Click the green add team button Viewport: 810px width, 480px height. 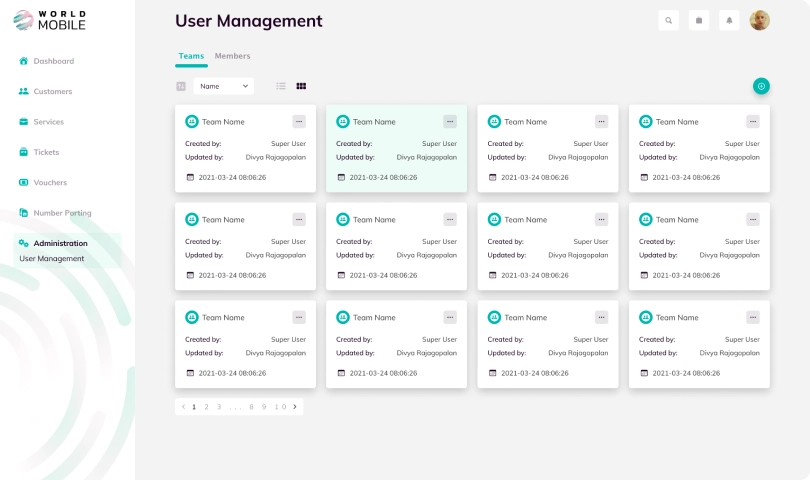pyautogui.click(x=761, y=86)
